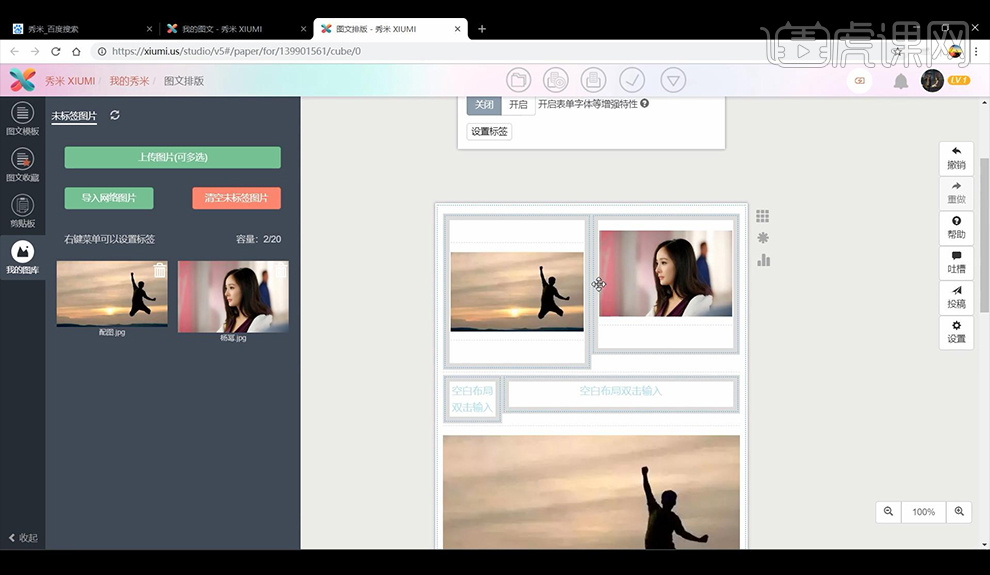Click the bar chart icon beside the canvas

click(x=763, y=260)
